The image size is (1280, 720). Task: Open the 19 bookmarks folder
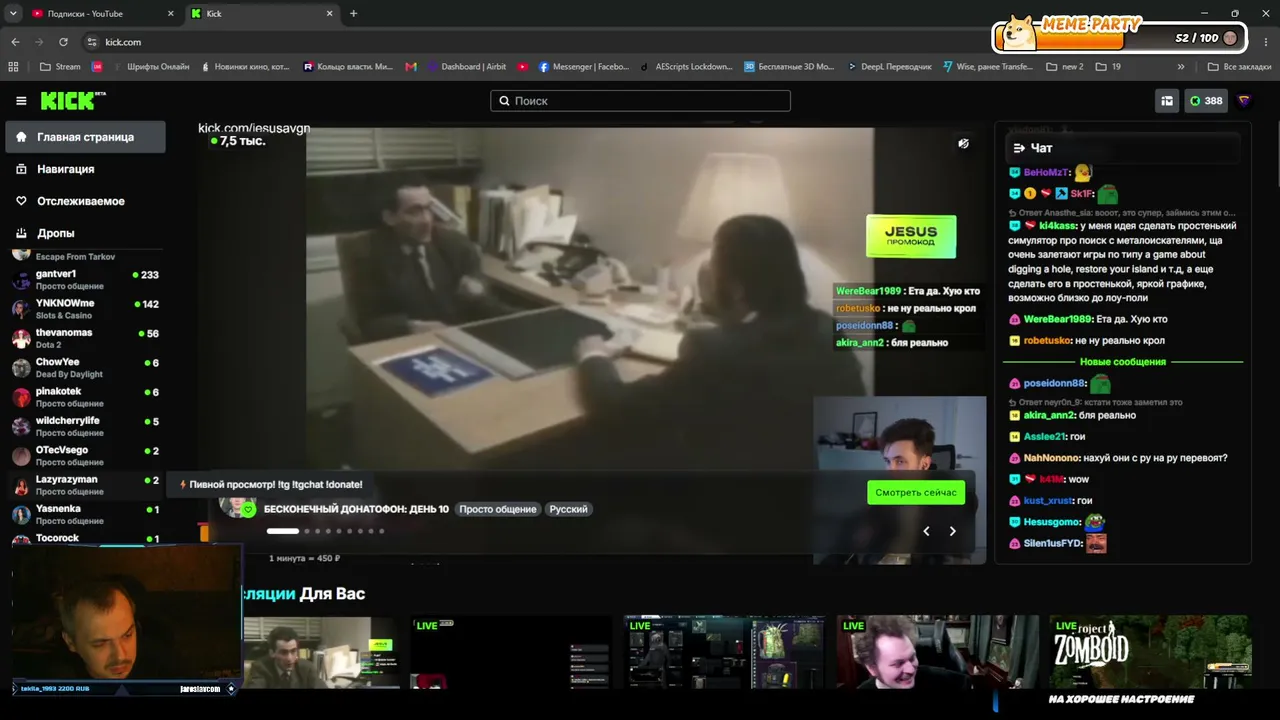tap(1108, 67)
